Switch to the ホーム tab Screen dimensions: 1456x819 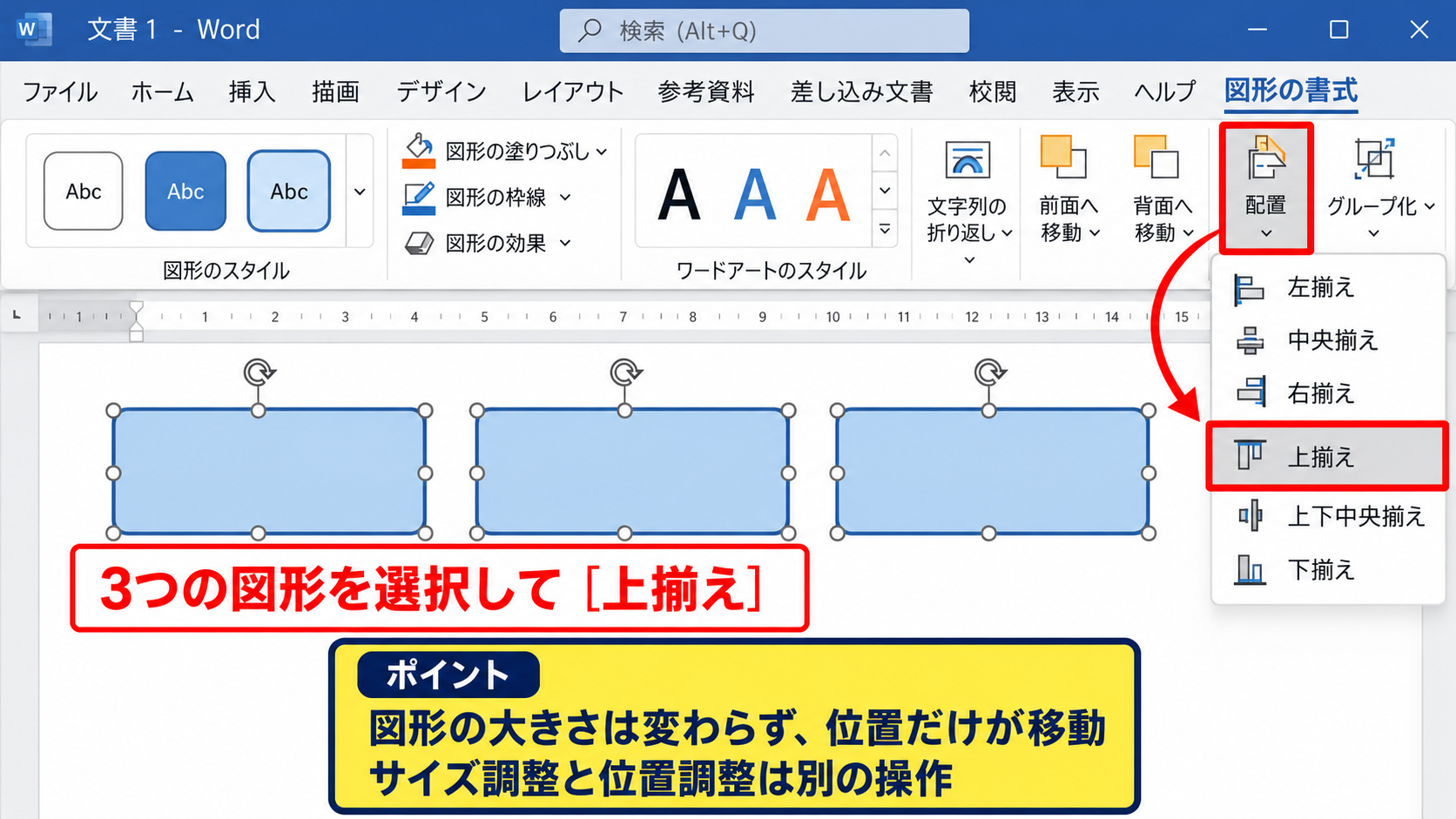coord(162,91)
